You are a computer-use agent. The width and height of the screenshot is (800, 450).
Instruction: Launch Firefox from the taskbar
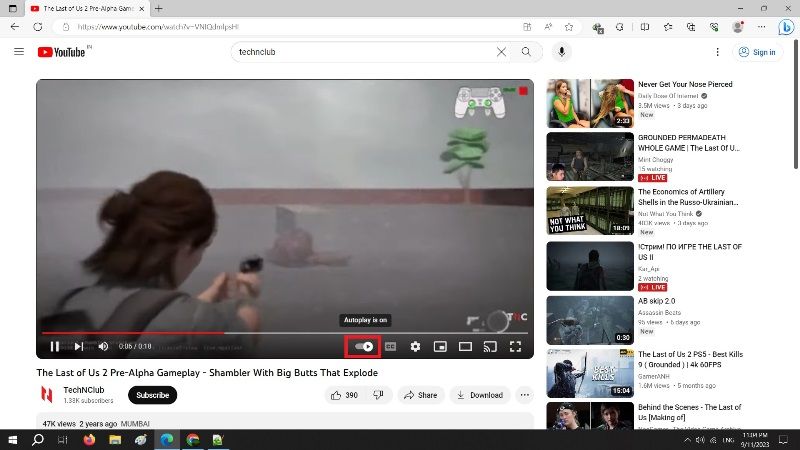[89, 440]
